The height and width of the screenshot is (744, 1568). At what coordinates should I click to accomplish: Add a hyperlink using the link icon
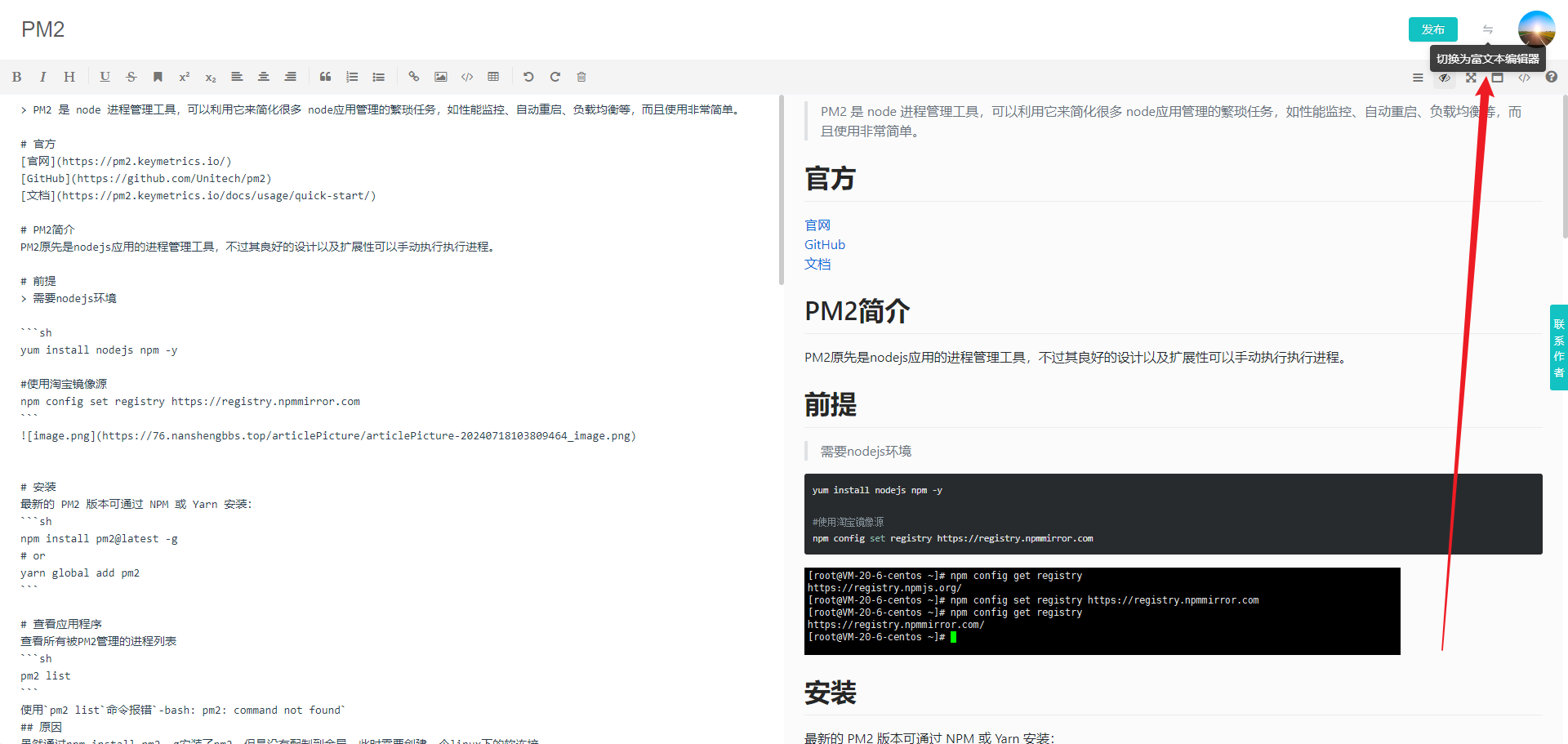414,77
